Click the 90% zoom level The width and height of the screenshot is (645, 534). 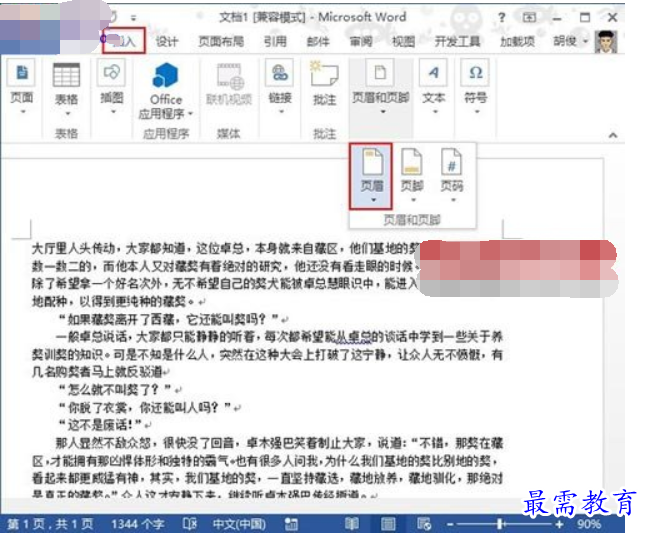click(589, 524)
